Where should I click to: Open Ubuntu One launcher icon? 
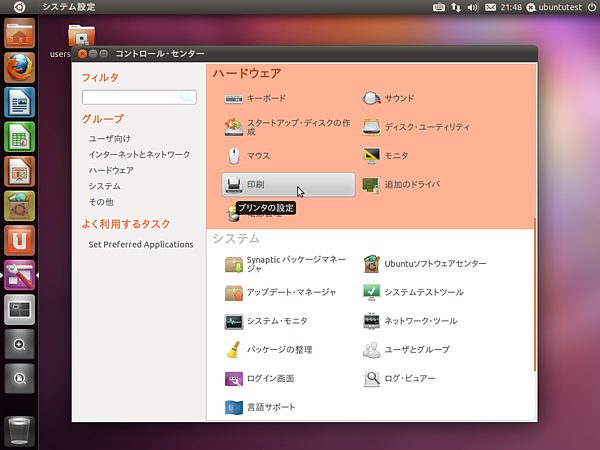(19, 240)
